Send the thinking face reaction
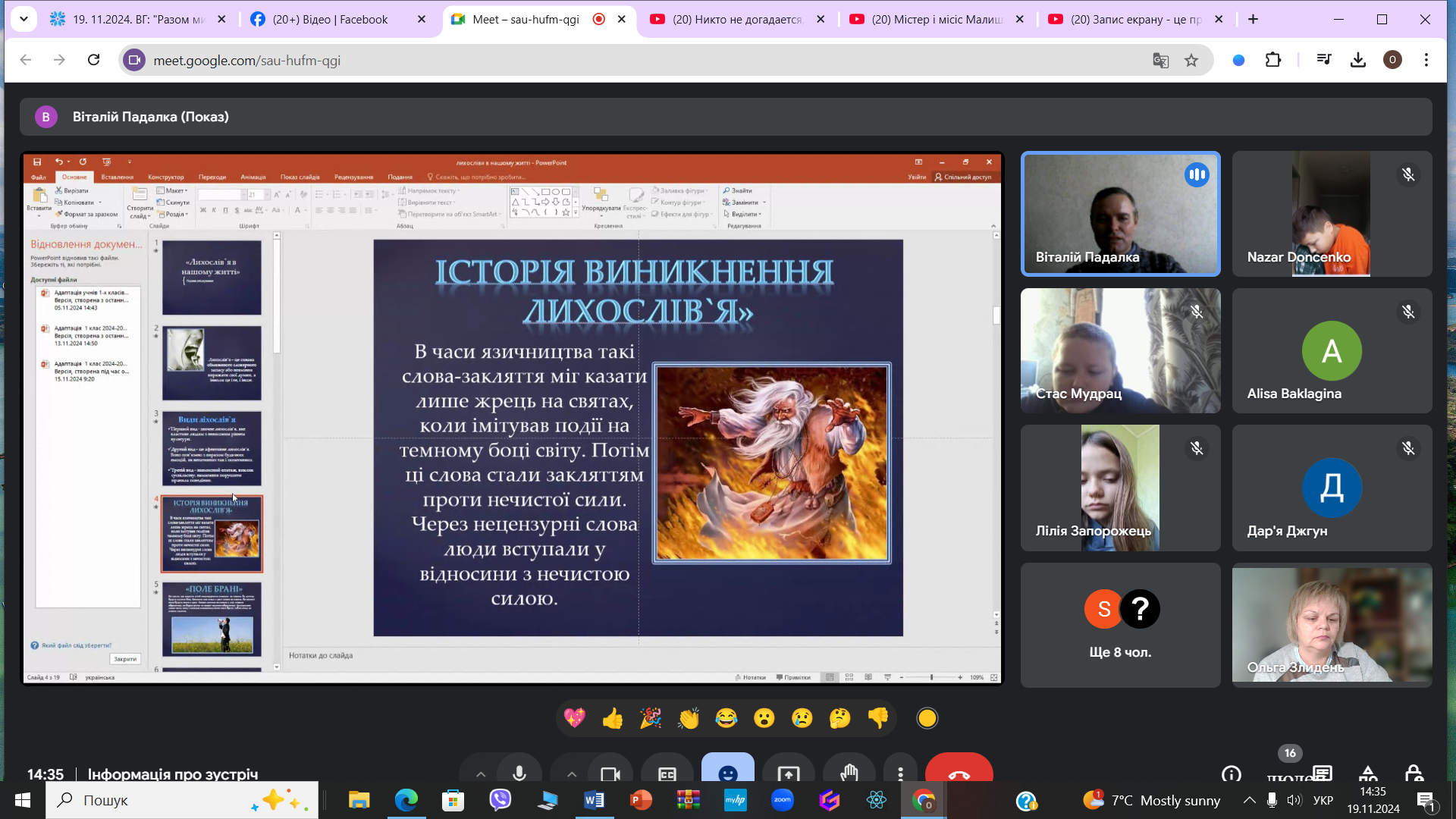Screen dimensions: 1456x819 (x=840, y=717)
